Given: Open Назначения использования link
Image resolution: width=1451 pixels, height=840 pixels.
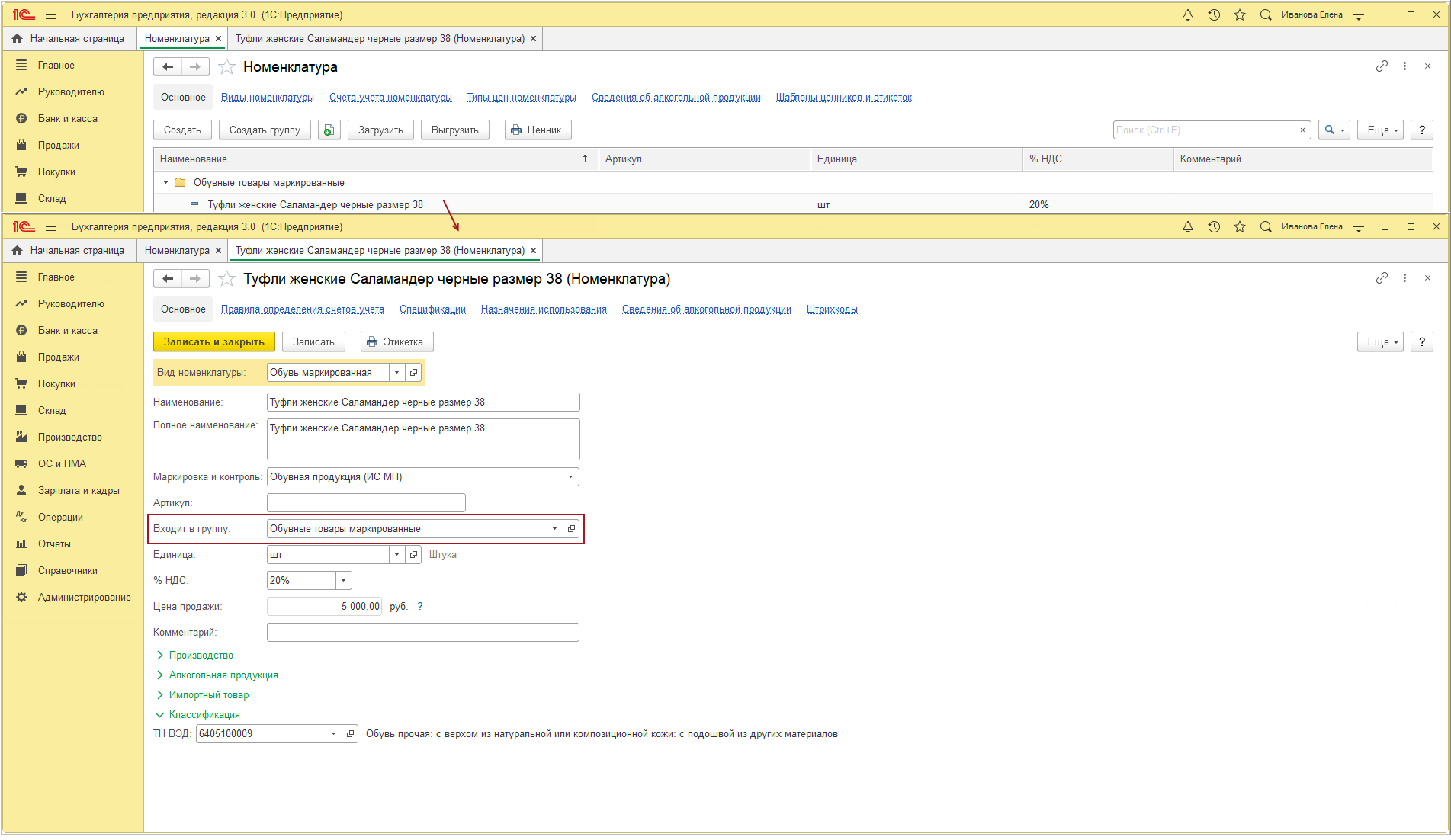Looking at the screenshot, I should point(544,309).
